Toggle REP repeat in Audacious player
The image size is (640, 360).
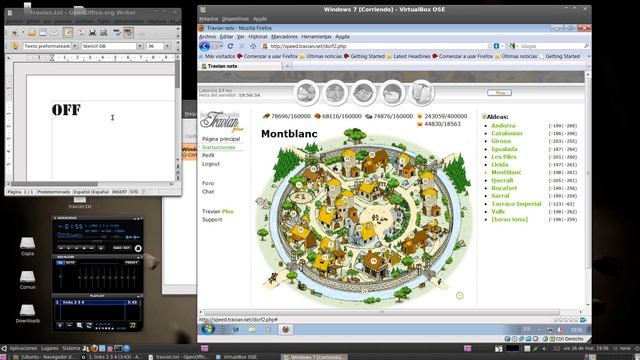[127, 248]
